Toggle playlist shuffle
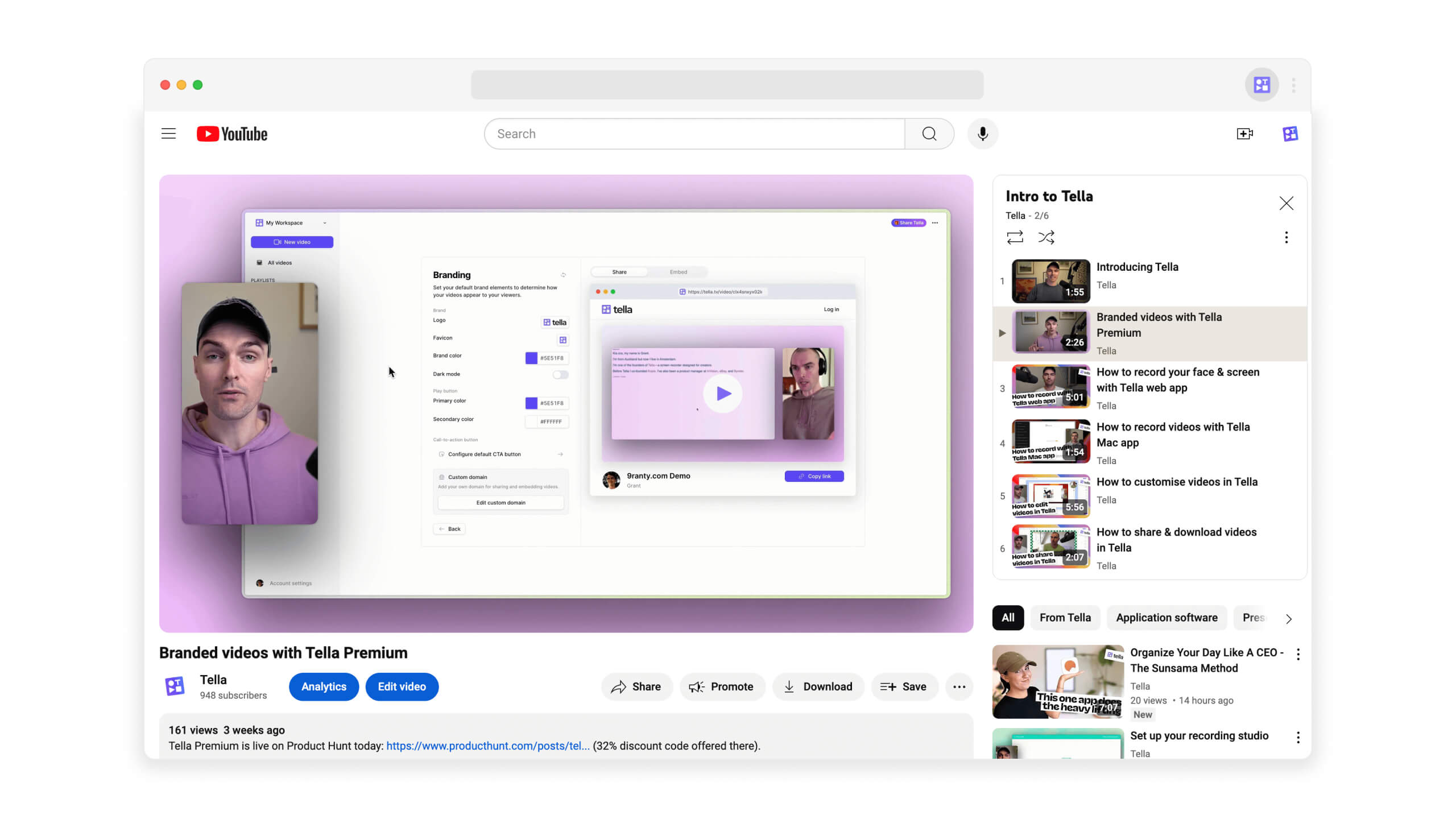The height and width of the screenshot is (819, 1456). coord(1046,237)
